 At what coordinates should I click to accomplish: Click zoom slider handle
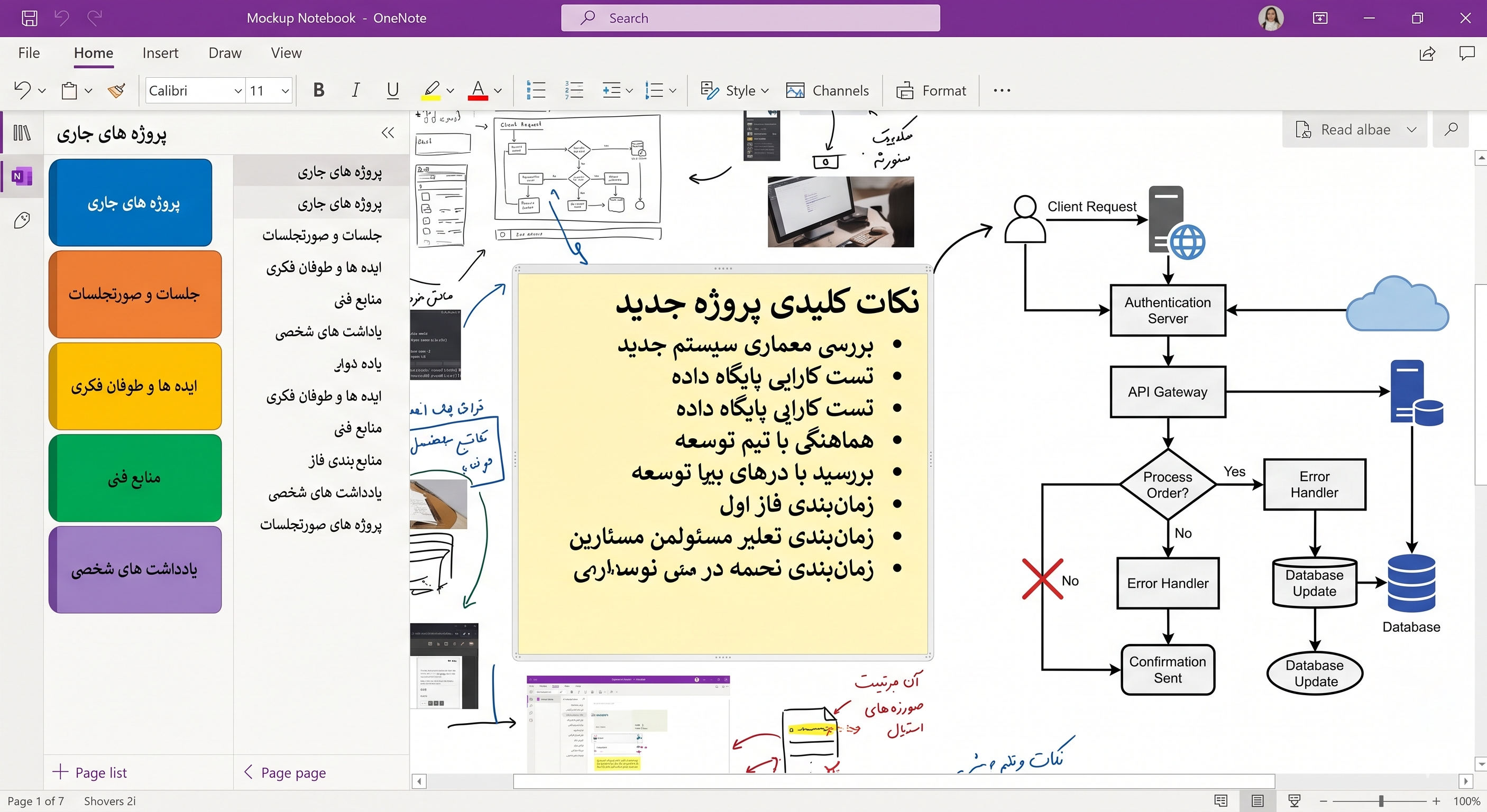coord(1381,801)
